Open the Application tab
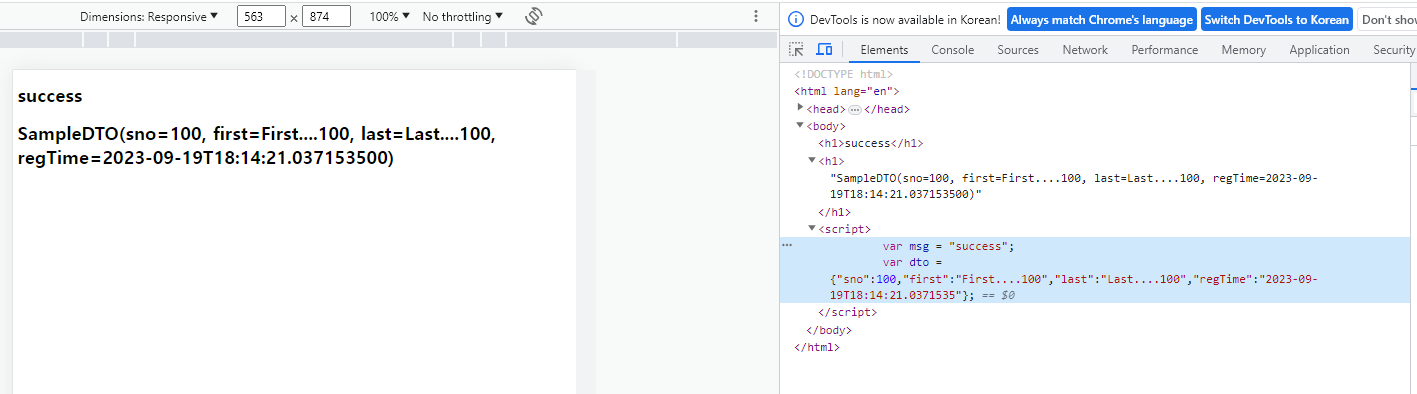 (1319, 49)
